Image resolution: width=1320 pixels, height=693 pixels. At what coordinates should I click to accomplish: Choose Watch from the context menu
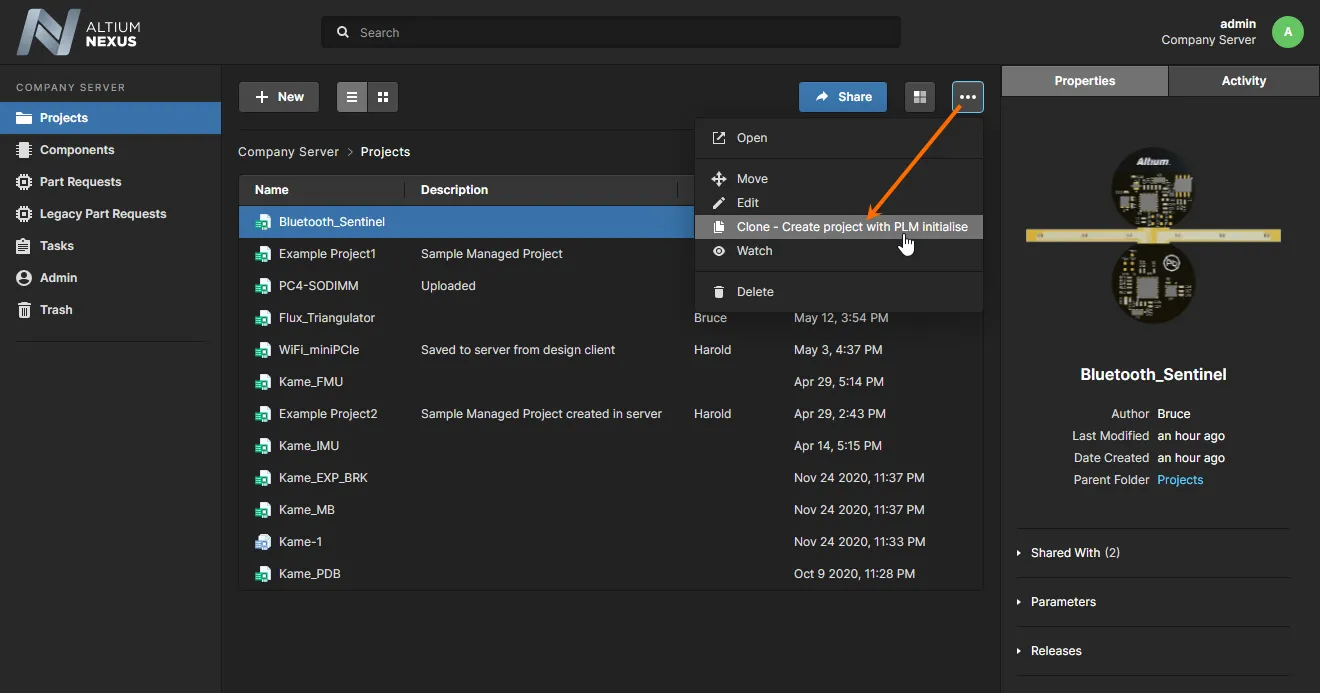[839, 251]
